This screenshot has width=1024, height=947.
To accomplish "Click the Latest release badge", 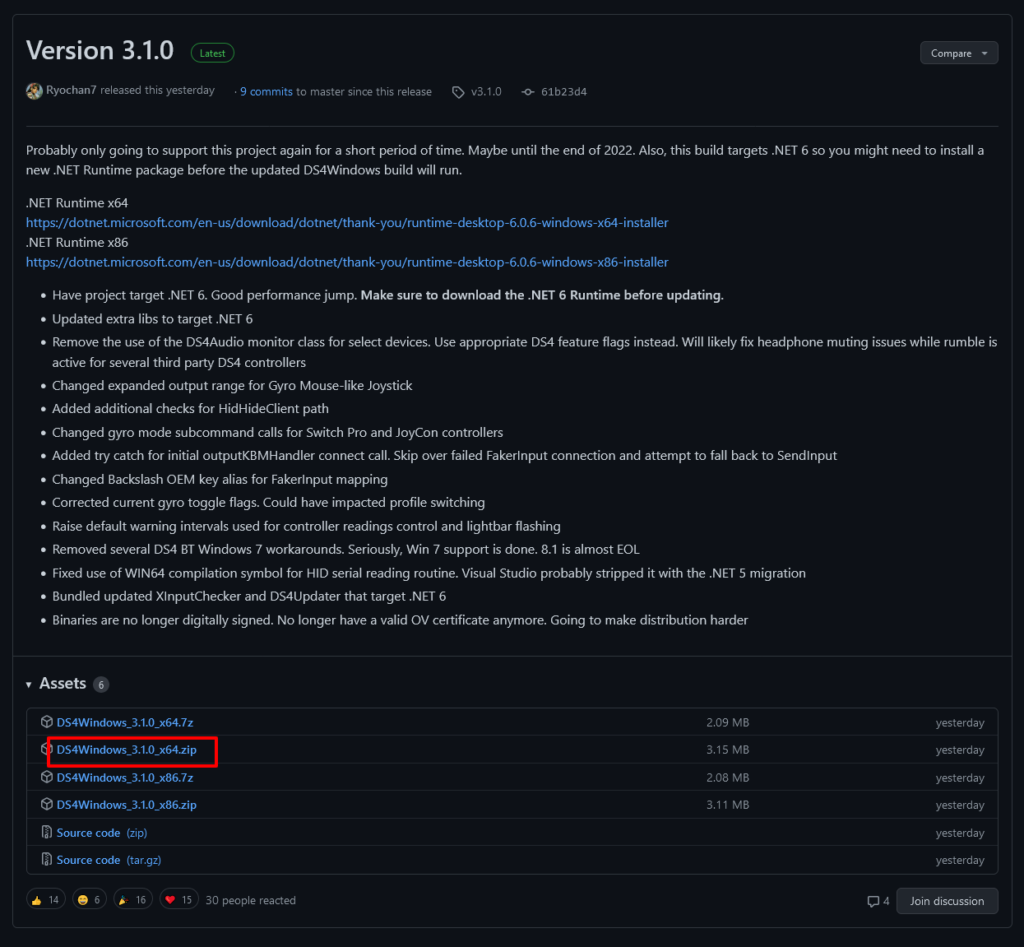I will point(212,53).
